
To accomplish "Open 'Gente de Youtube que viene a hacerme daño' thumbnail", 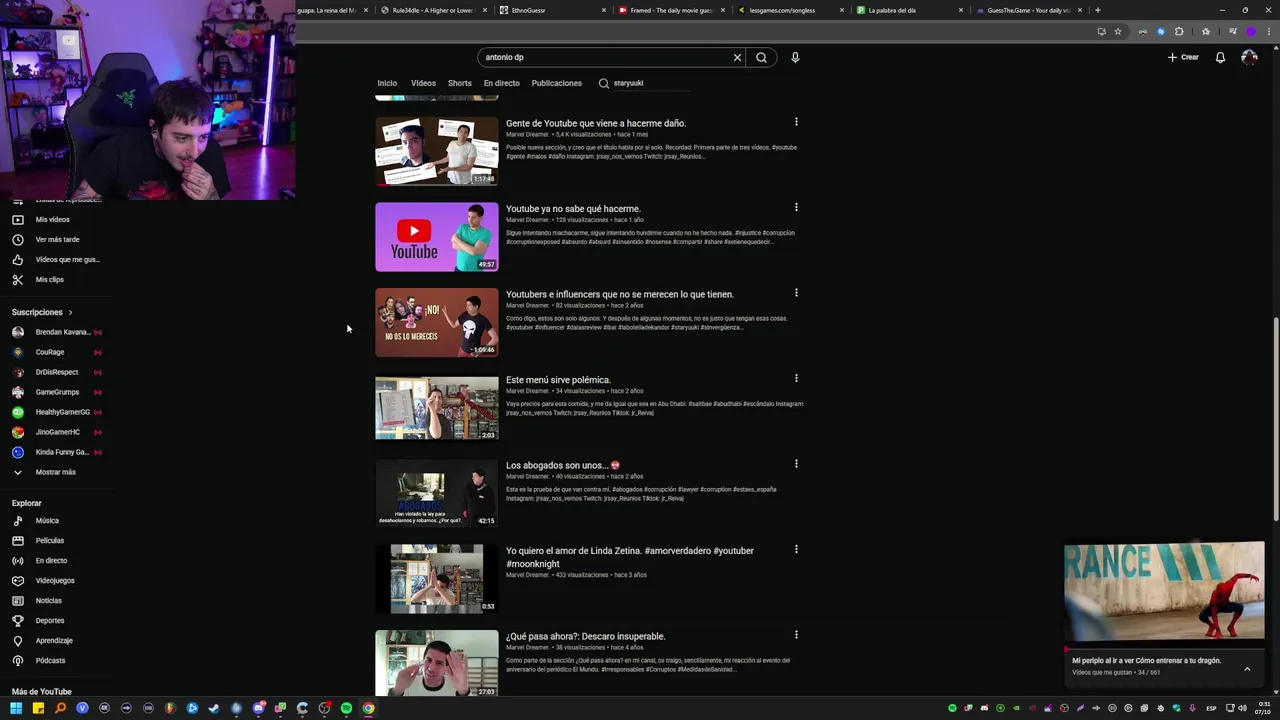I will coord(436,151).
